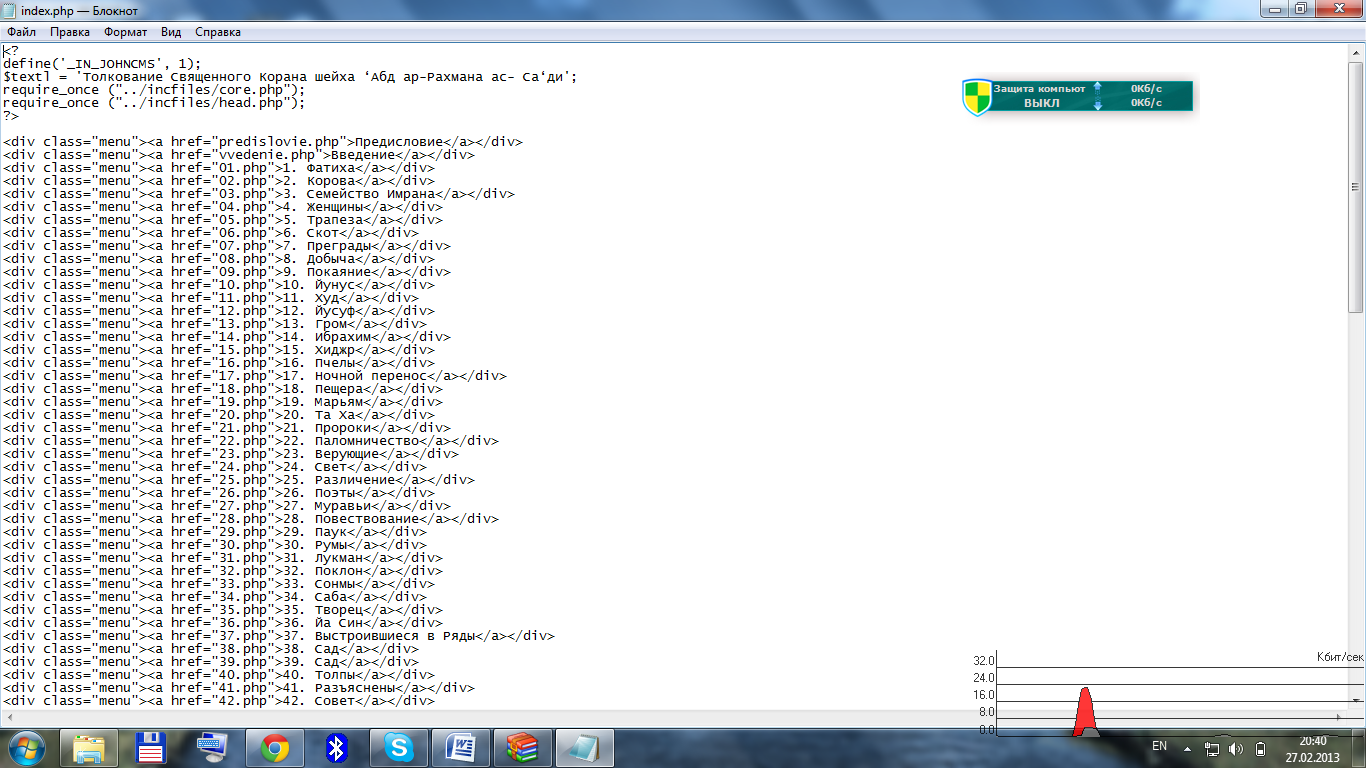Click the require_once core.php line

coord(154,89)
